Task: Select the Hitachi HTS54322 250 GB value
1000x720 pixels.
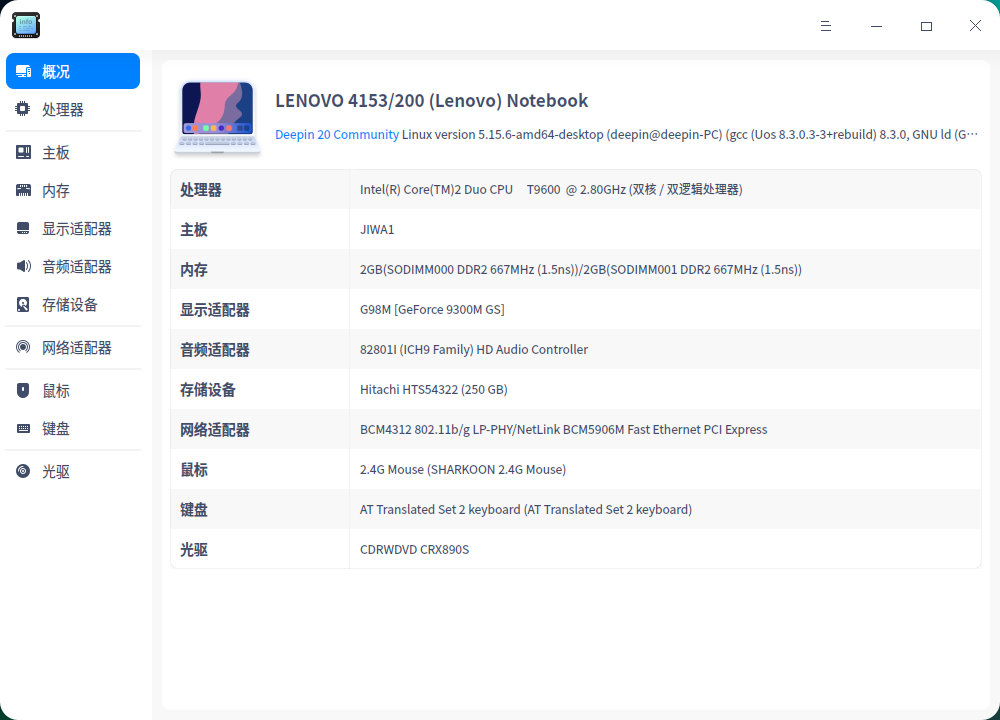Action: tap(434, 390)
